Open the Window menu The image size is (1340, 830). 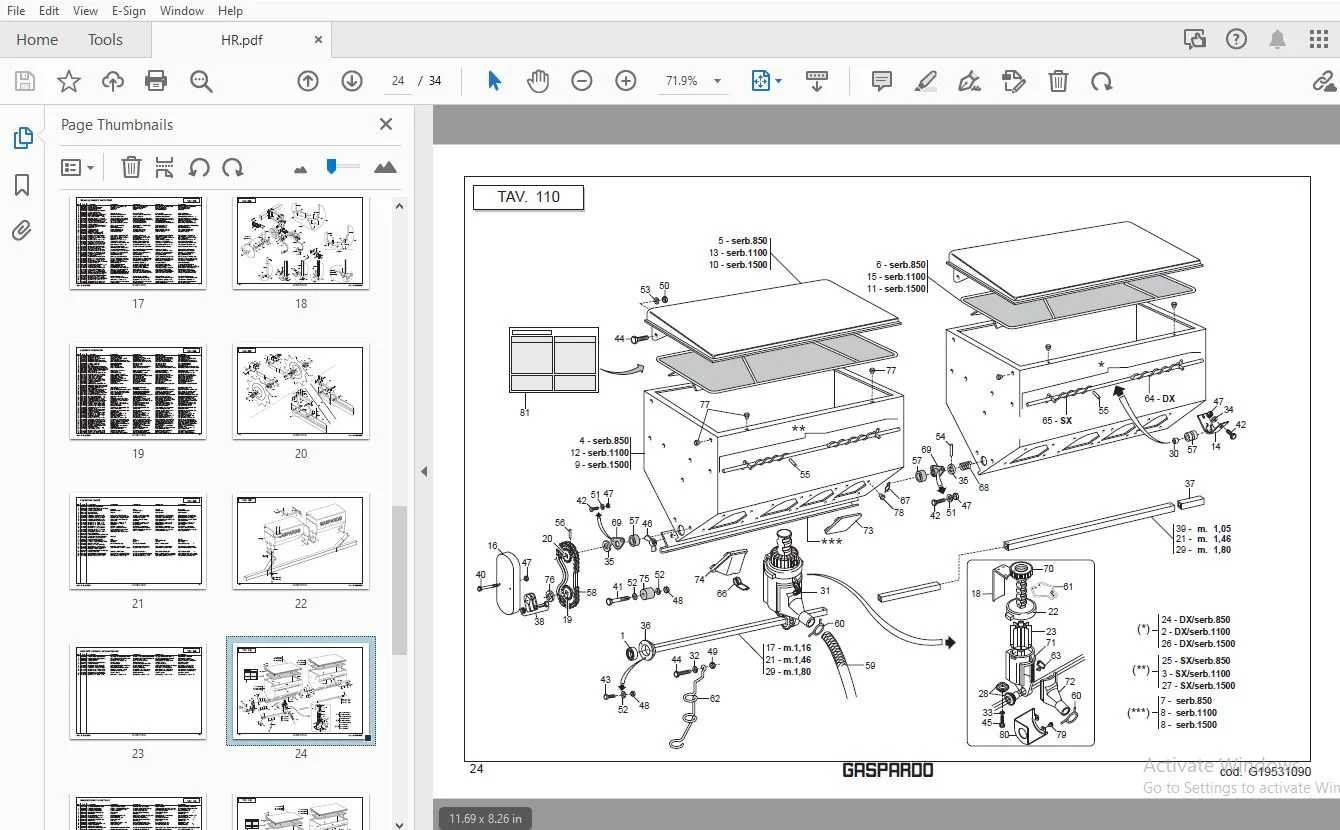click(182, 10)
